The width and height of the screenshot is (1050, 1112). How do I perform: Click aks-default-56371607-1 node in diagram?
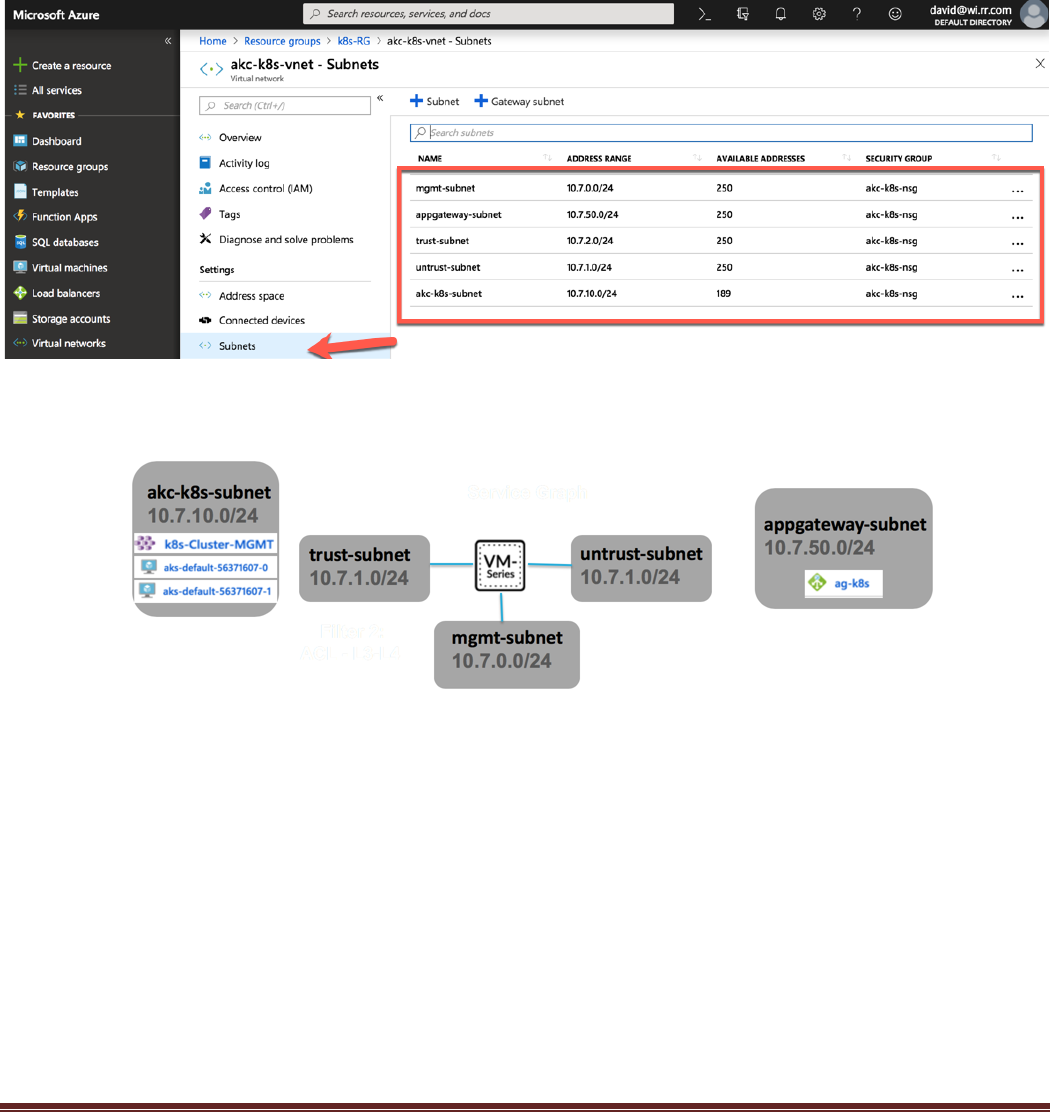(x=206, y=591)
